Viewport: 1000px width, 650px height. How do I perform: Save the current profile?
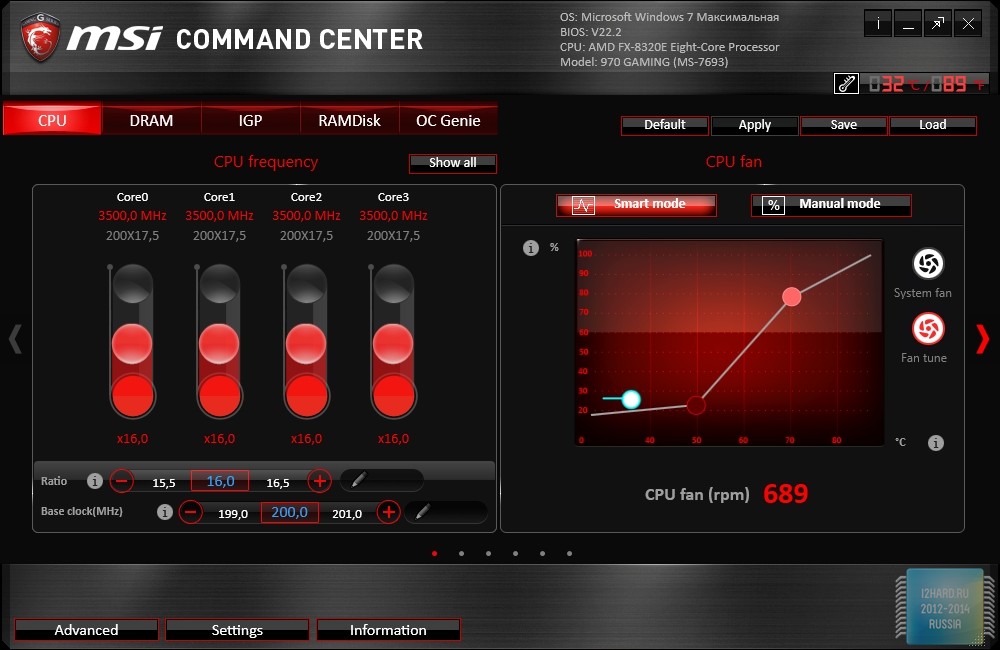843,125
